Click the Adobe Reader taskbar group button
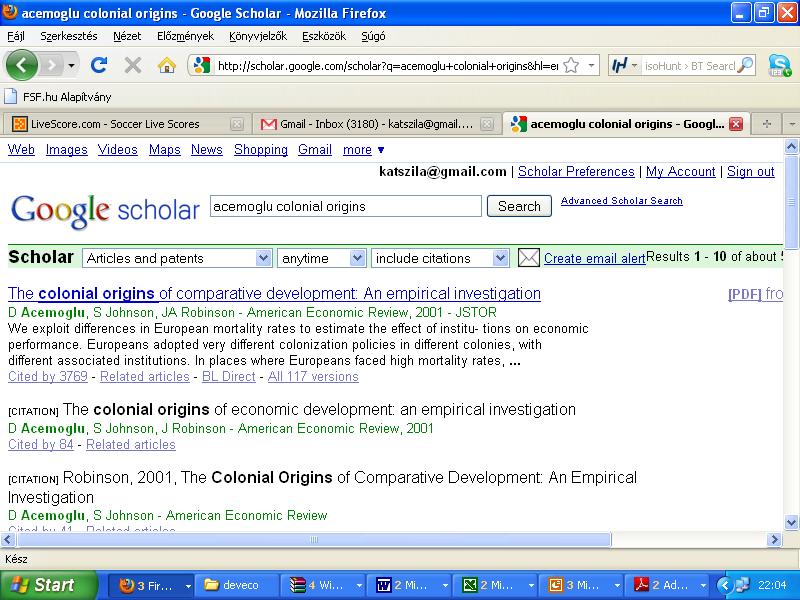Viewport: 800px width, 600px height. [x=668, y=585]
